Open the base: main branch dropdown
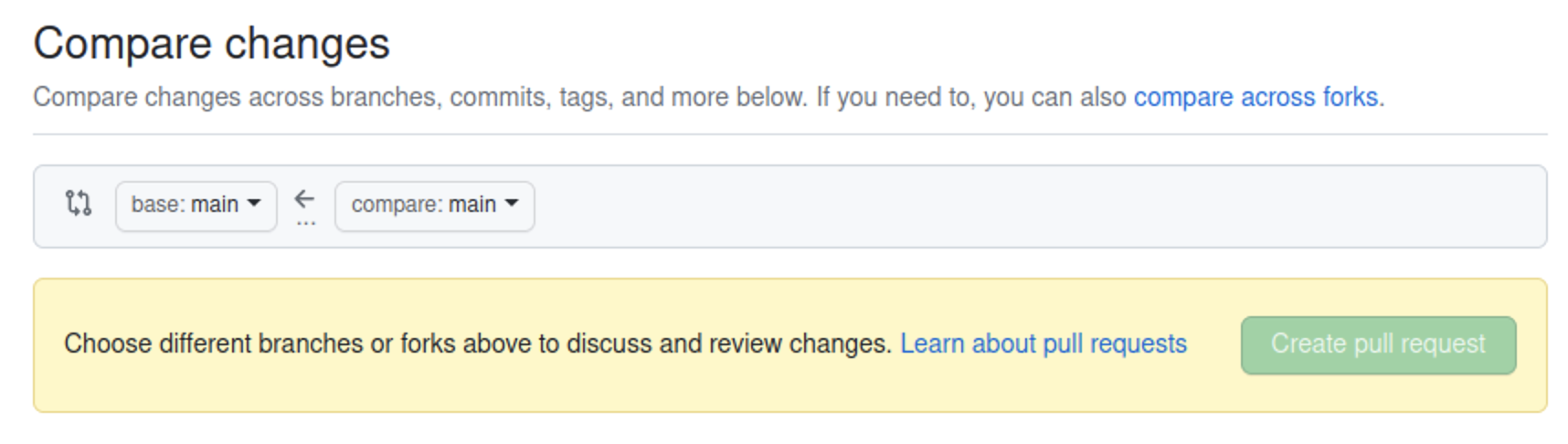This screenshot has width=1568, height=444. point(196,205)
